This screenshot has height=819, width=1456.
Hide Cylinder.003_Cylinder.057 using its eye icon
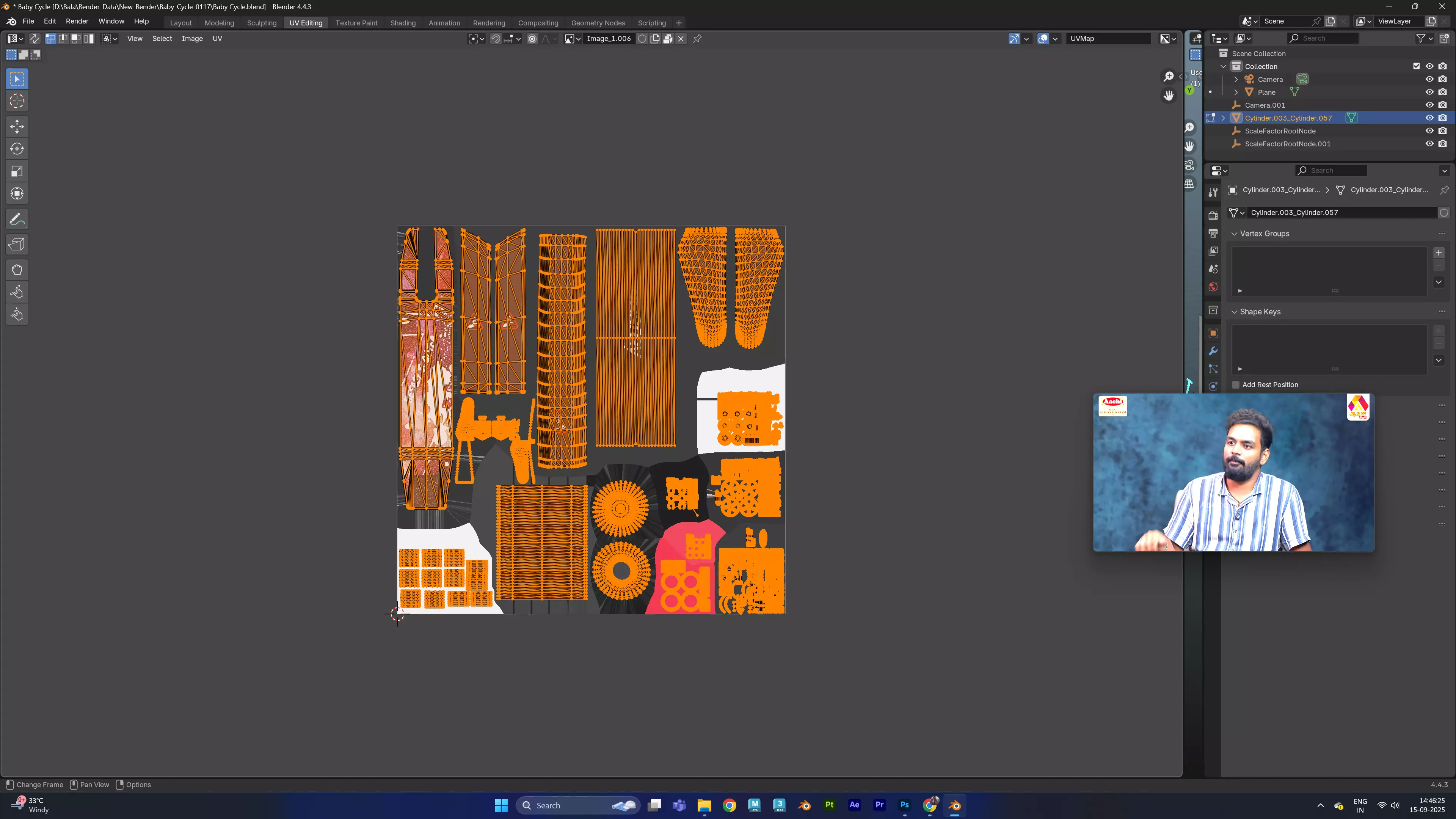click(1429, 118)
